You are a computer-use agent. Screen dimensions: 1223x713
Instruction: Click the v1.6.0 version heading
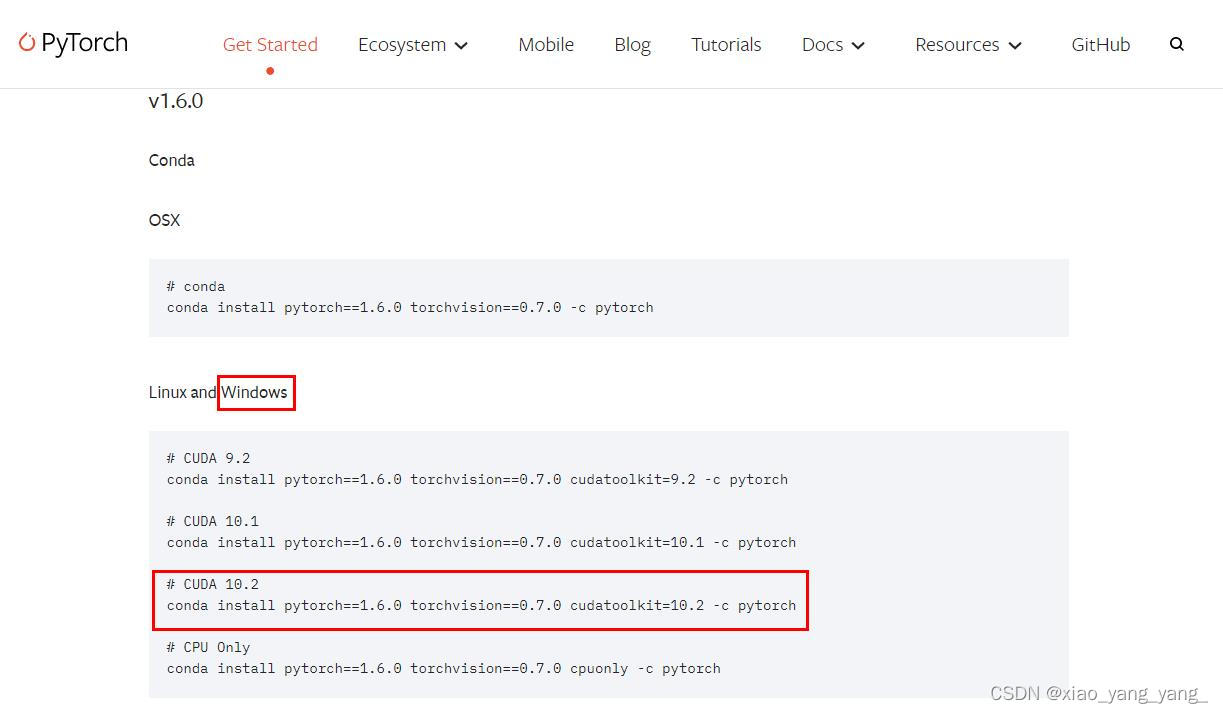tap(176, 101)
